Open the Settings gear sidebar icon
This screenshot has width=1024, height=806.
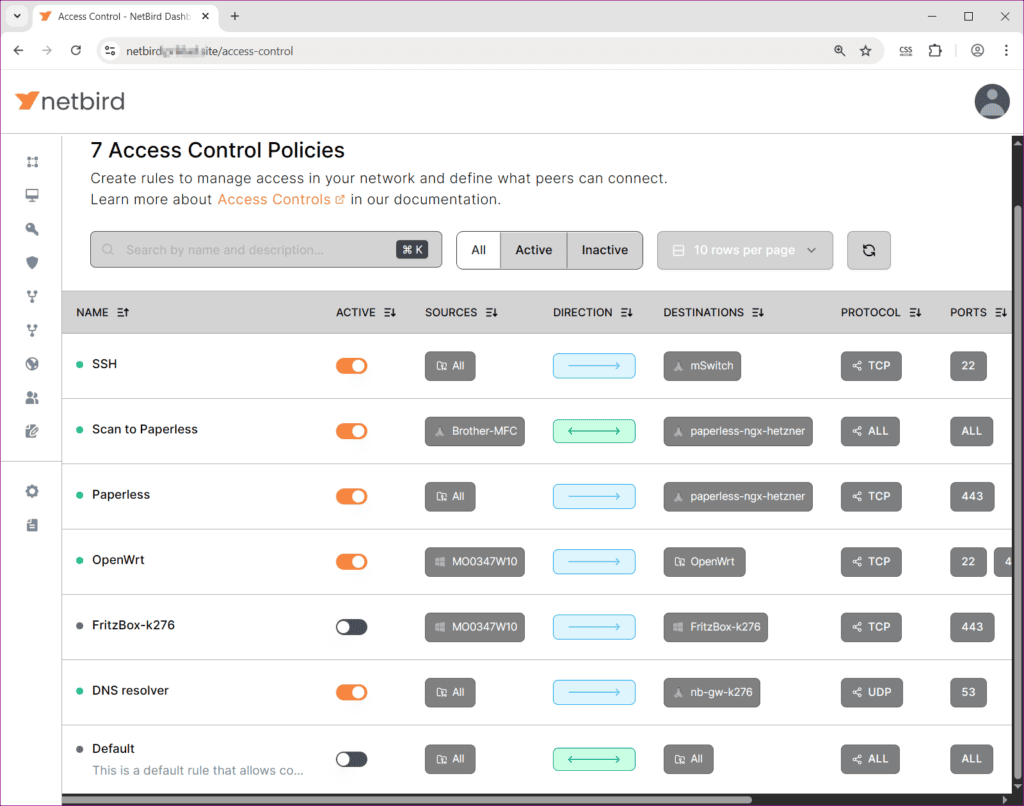tap(32, 491)
